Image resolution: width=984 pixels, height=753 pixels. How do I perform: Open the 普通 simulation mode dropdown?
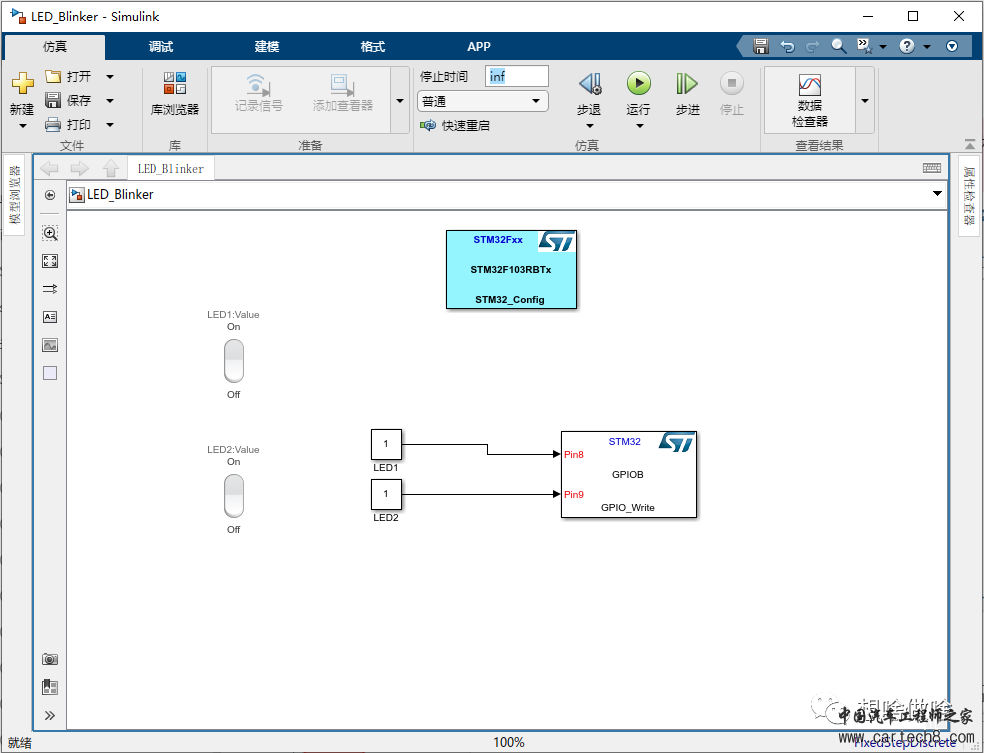(482, 101)
